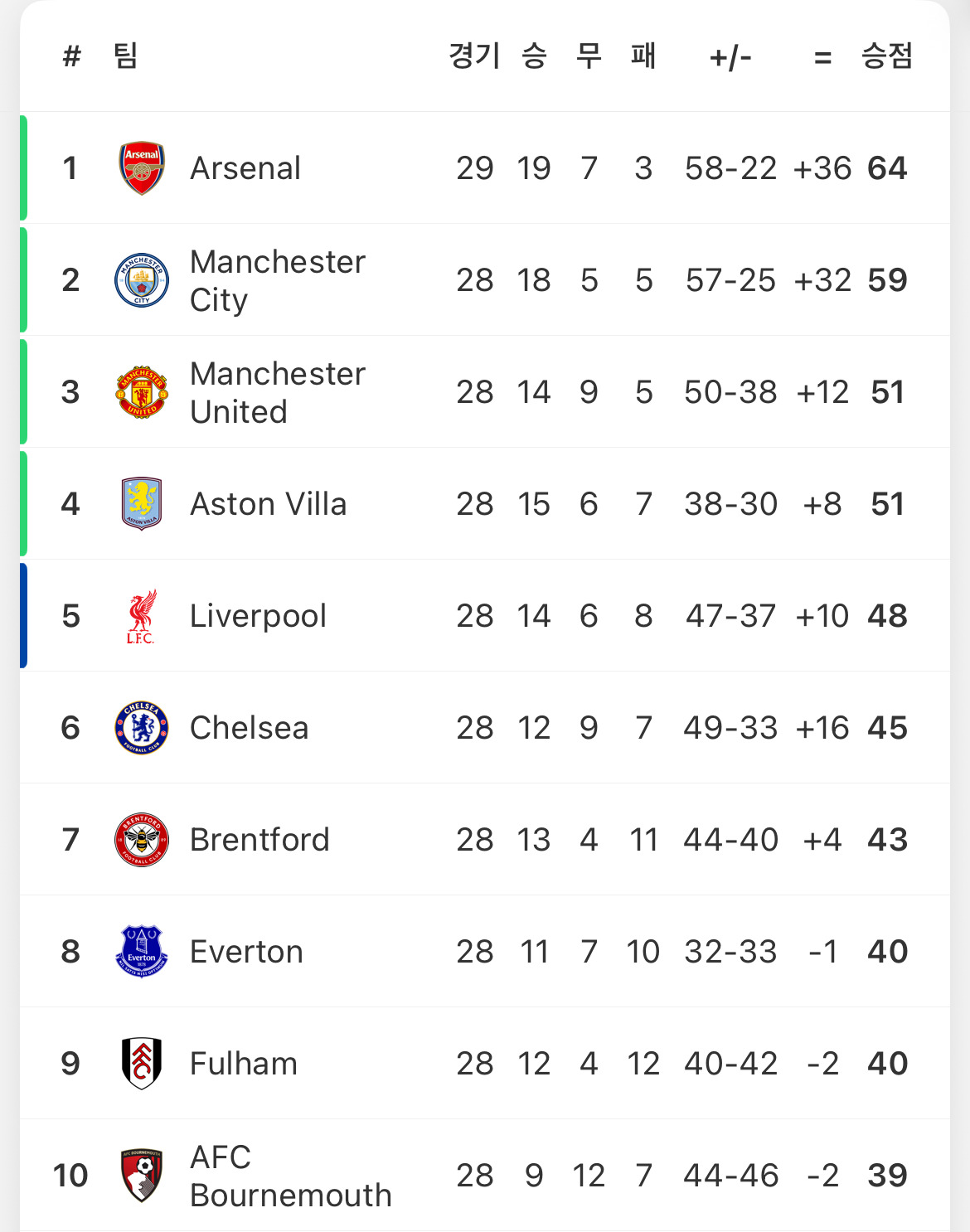Click Fulham's 40 points value

tap(887, 1064)
